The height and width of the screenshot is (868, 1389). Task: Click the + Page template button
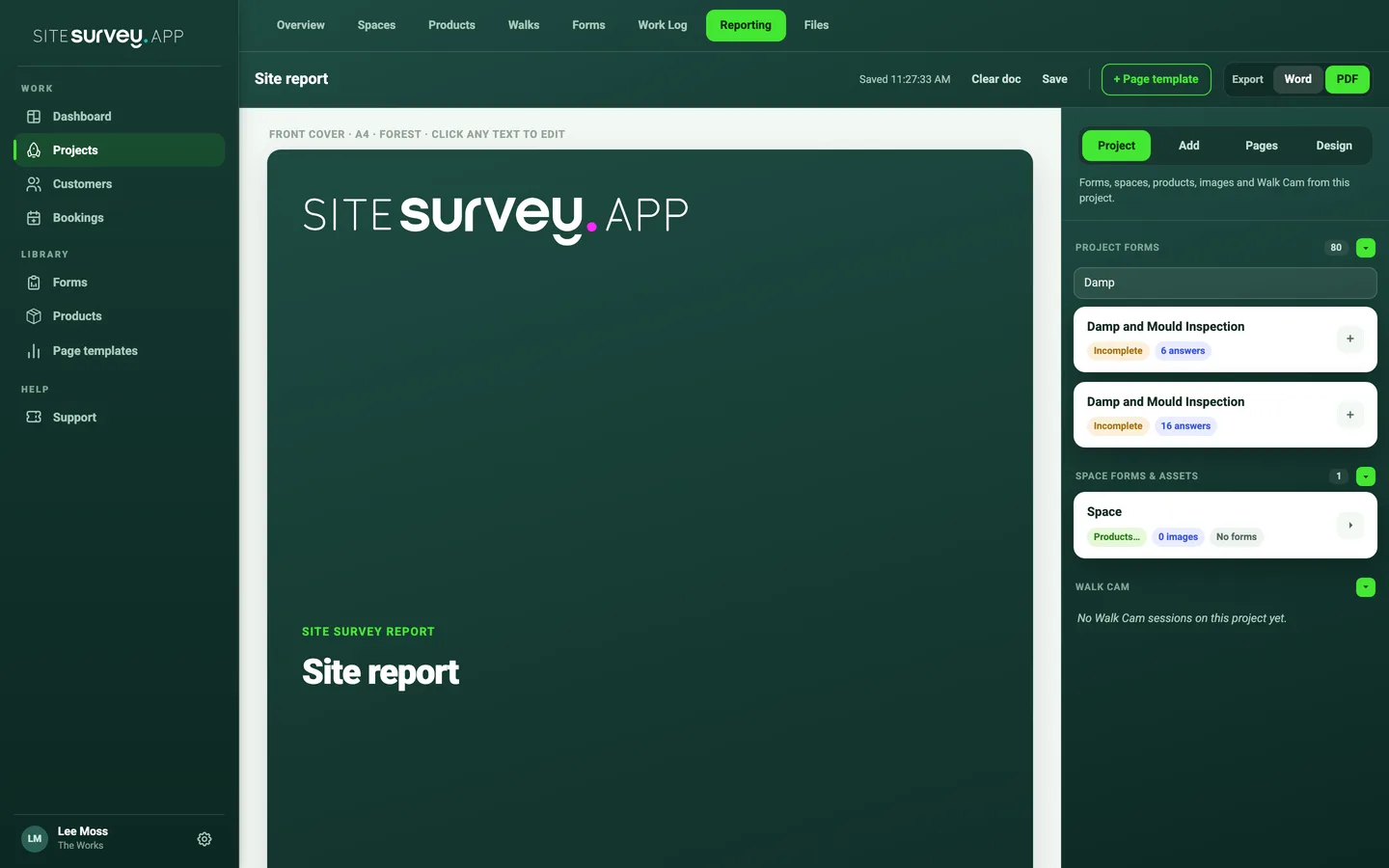(1157, 79)
